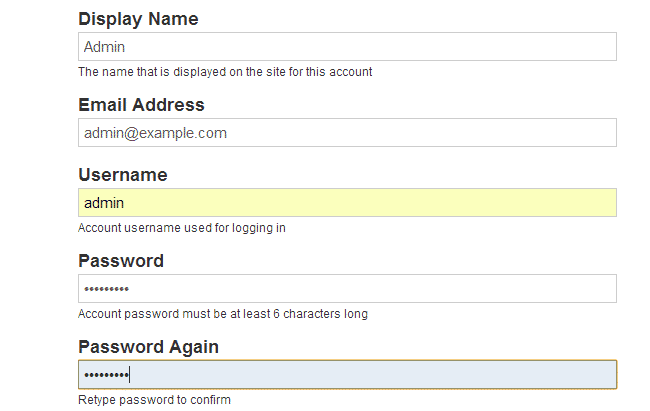Focus the Password Again input field
The width and height of the screenshot is (650, 411).
pos(347,375)
